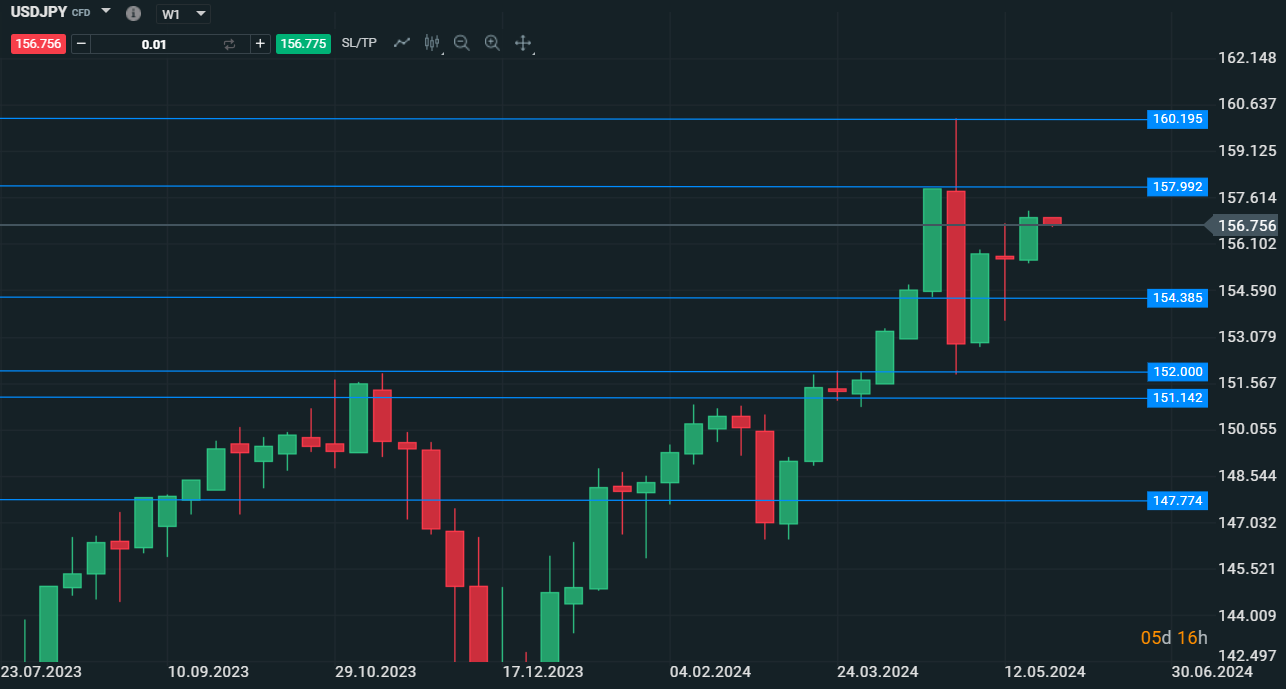Screen dimensions: 1286x689
Task: Click the instrument info icon
Action: pyautogui.click(x=134, y=14)
